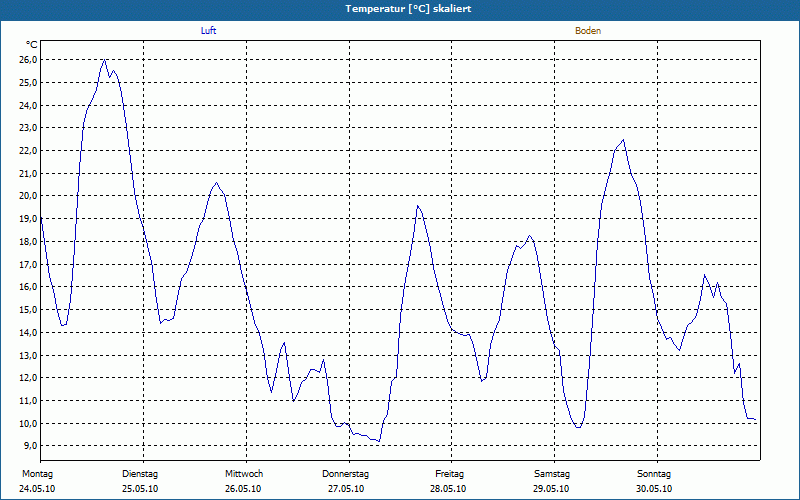Click the '20,0' y-axis value
Screen dimensions: 800x500
click(x=29, y=196)
